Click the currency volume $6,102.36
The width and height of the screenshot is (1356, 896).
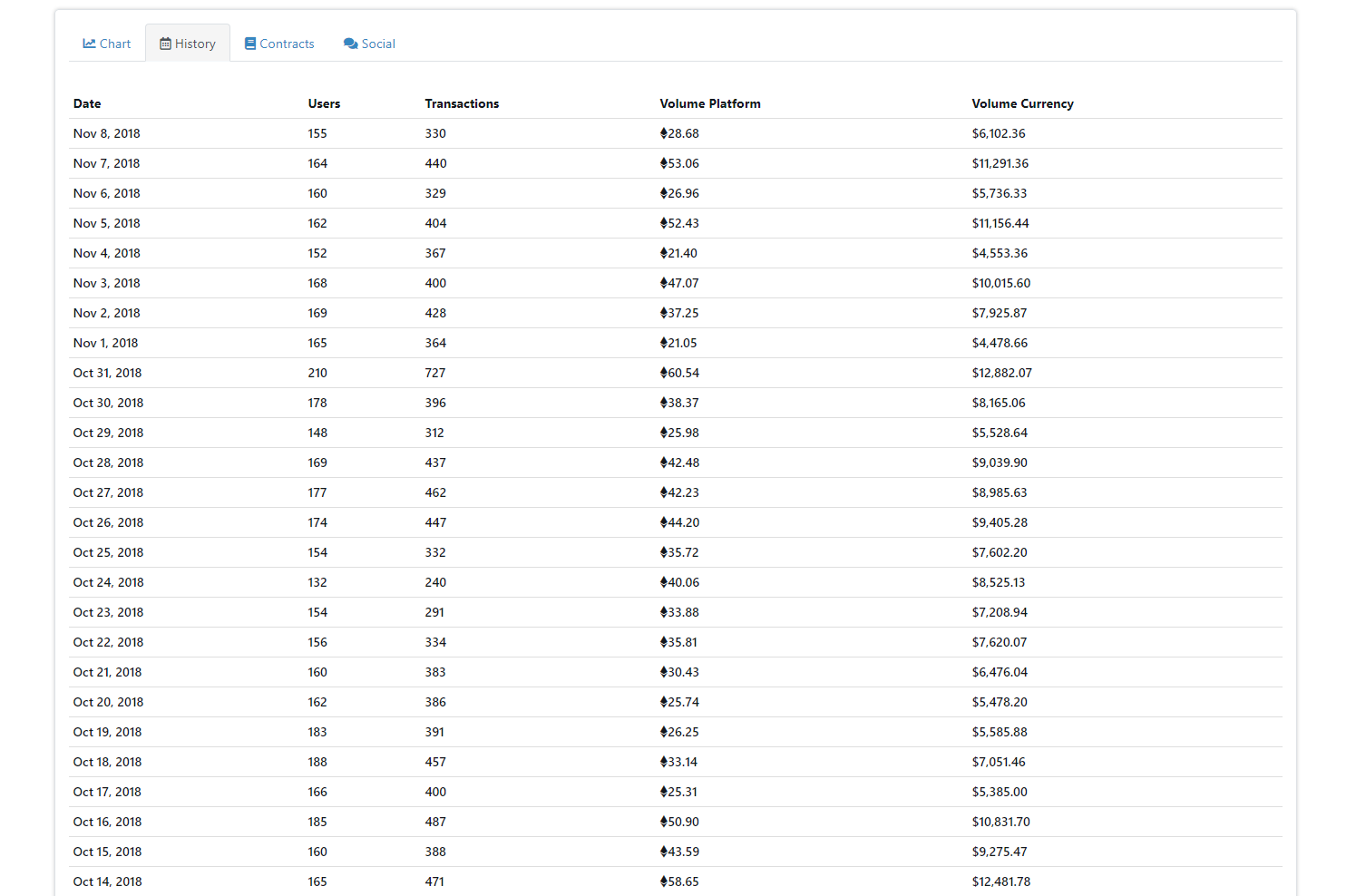point(999,133)
